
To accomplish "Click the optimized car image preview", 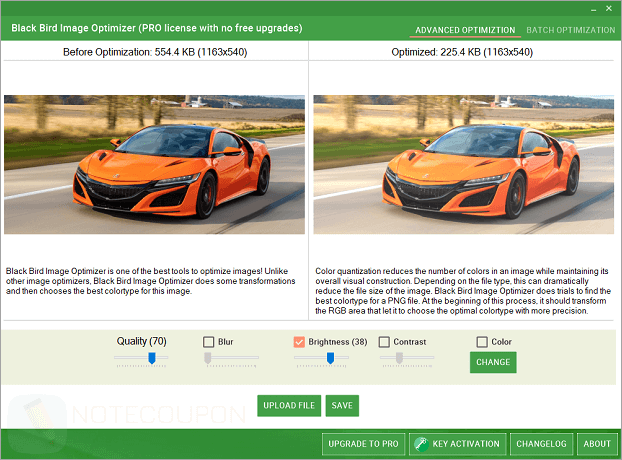I will 463,164.
